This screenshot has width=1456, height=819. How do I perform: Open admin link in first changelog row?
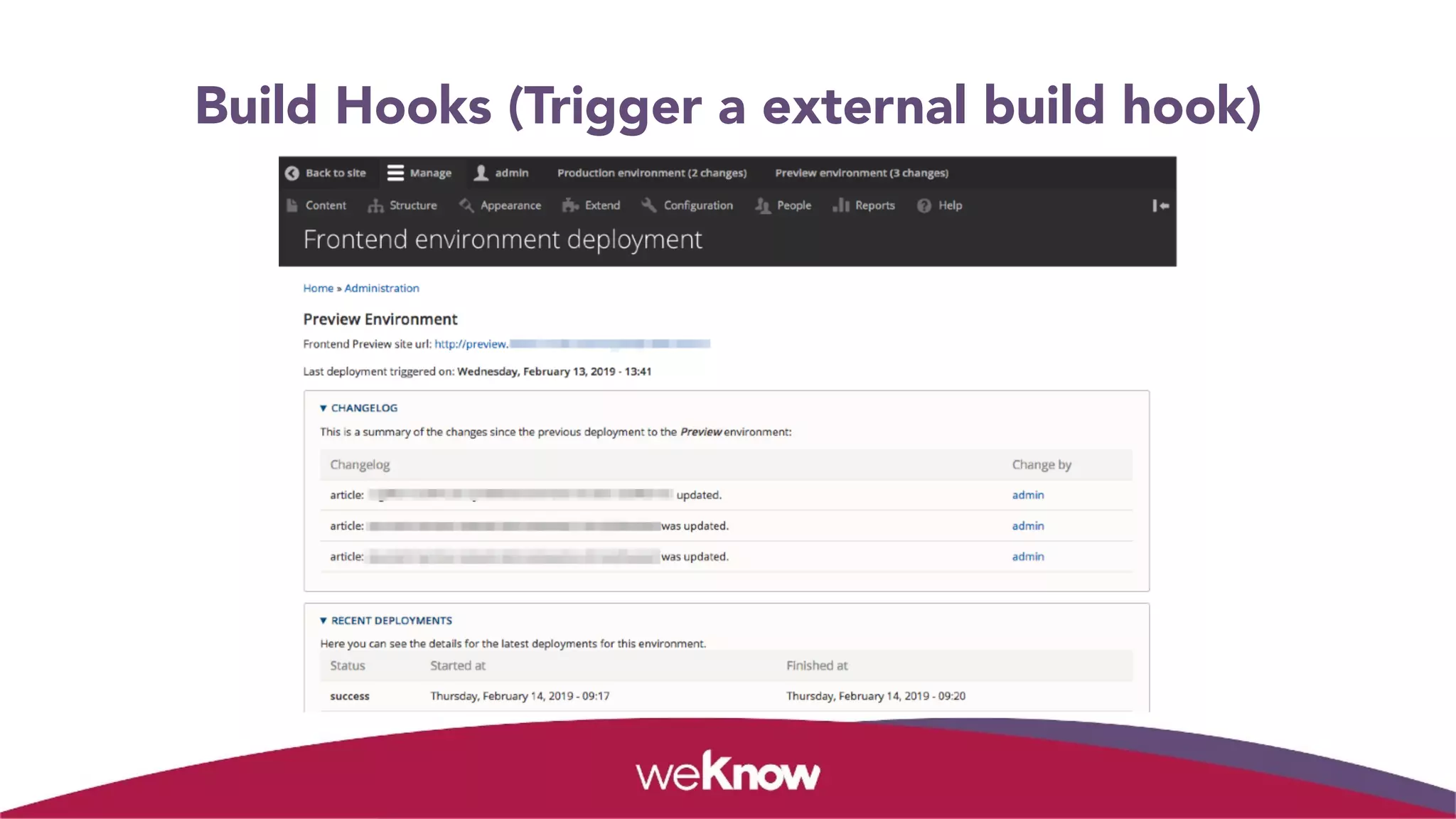pyautogui.click(x=1028, y=495)
